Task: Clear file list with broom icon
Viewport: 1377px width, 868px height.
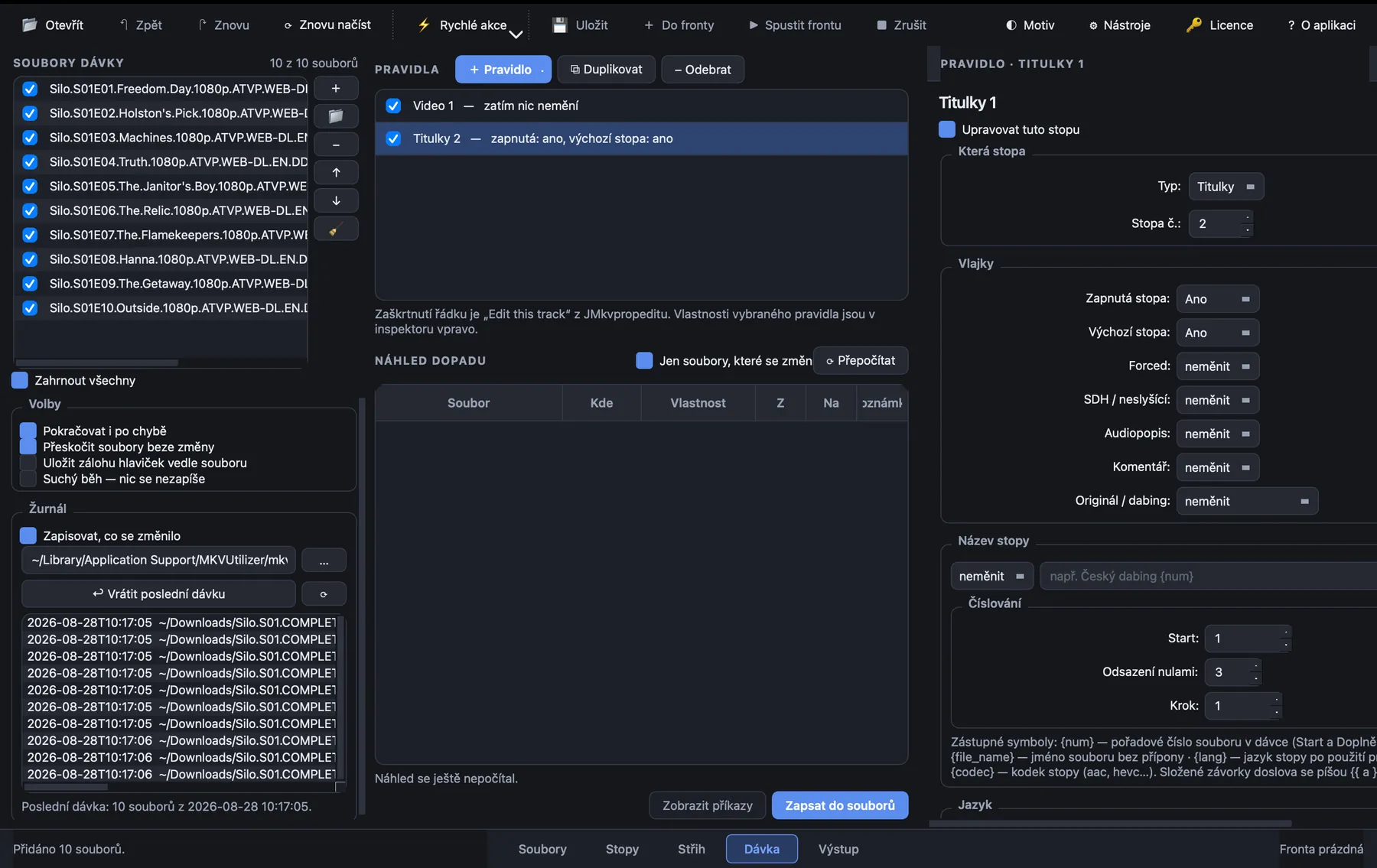Action: [x=336, y=229]
